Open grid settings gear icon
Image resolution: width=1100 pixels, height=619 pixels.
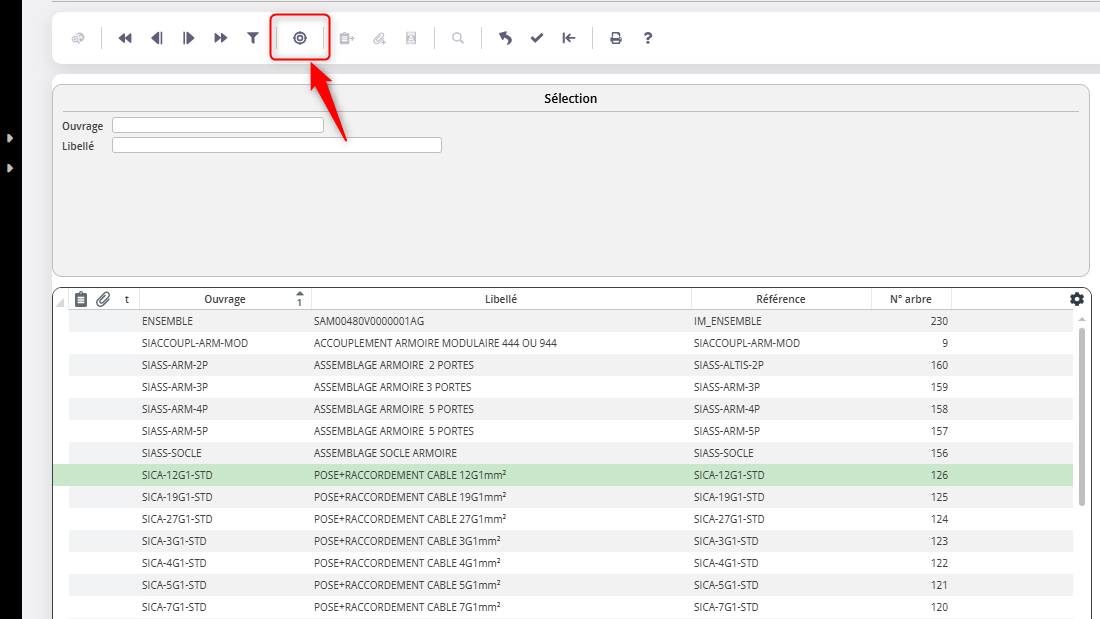coord(1077,299)
